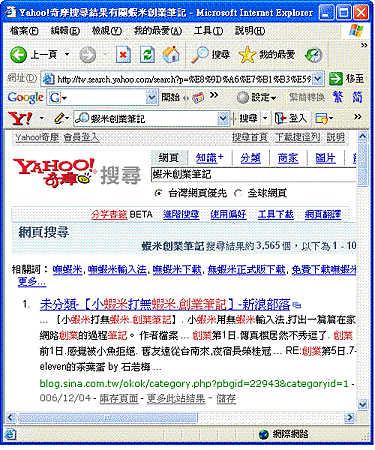Click the vertical scrollbar up arrow

coord(362,136)
